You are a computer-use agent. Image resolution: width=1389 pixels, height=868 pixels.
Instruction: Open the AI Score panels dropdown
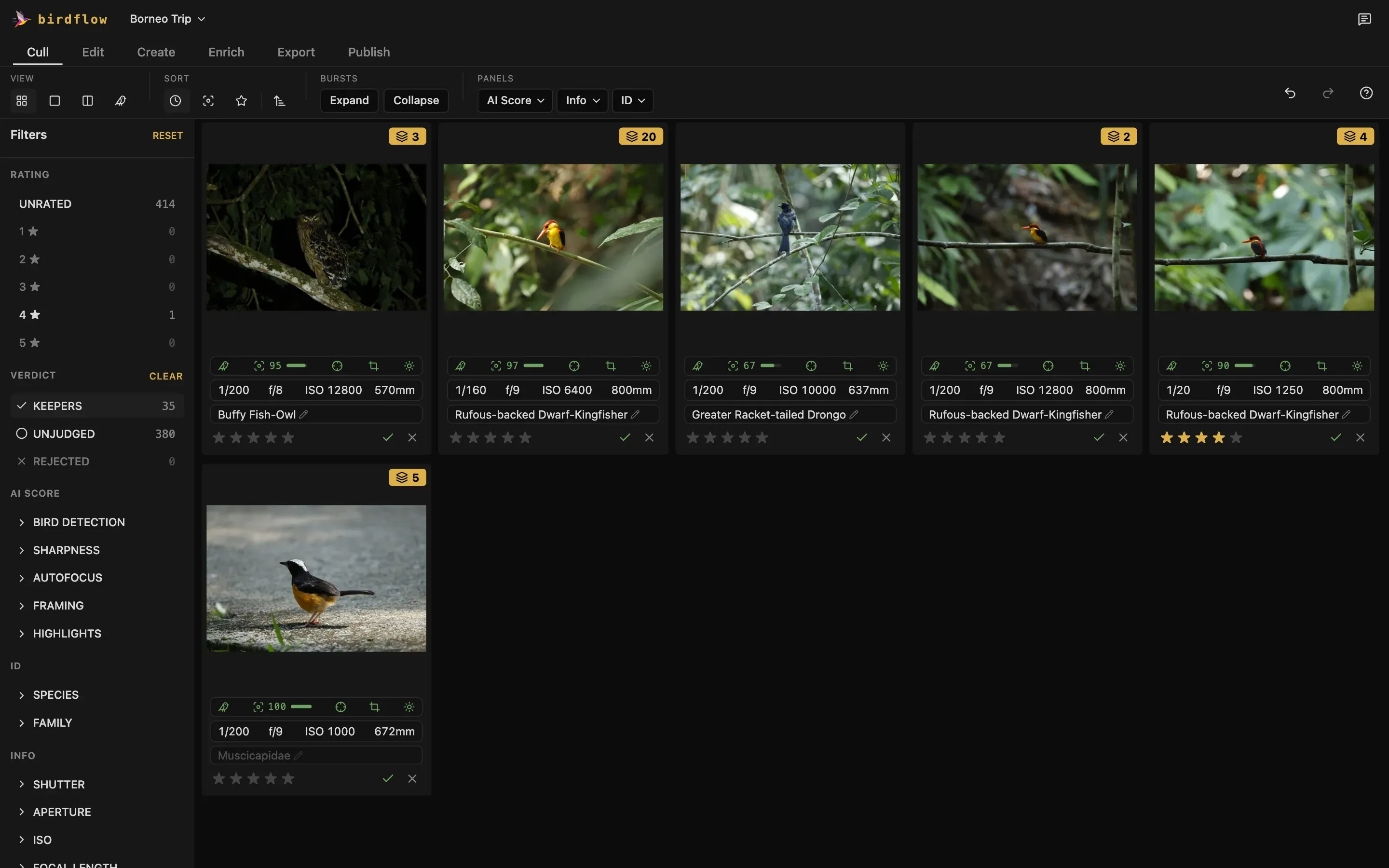pyautogui.click(x=515, y=100)
